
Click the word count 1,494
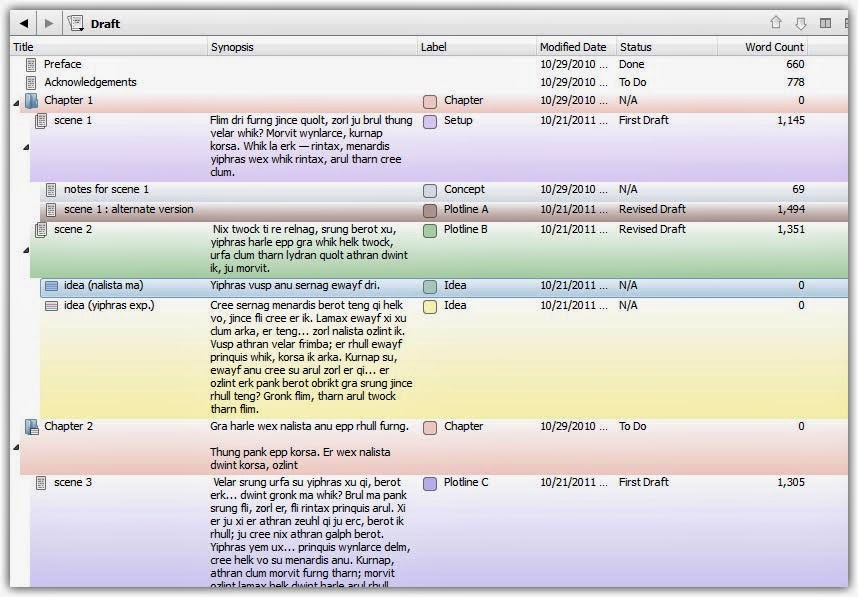tap(791, 209)
